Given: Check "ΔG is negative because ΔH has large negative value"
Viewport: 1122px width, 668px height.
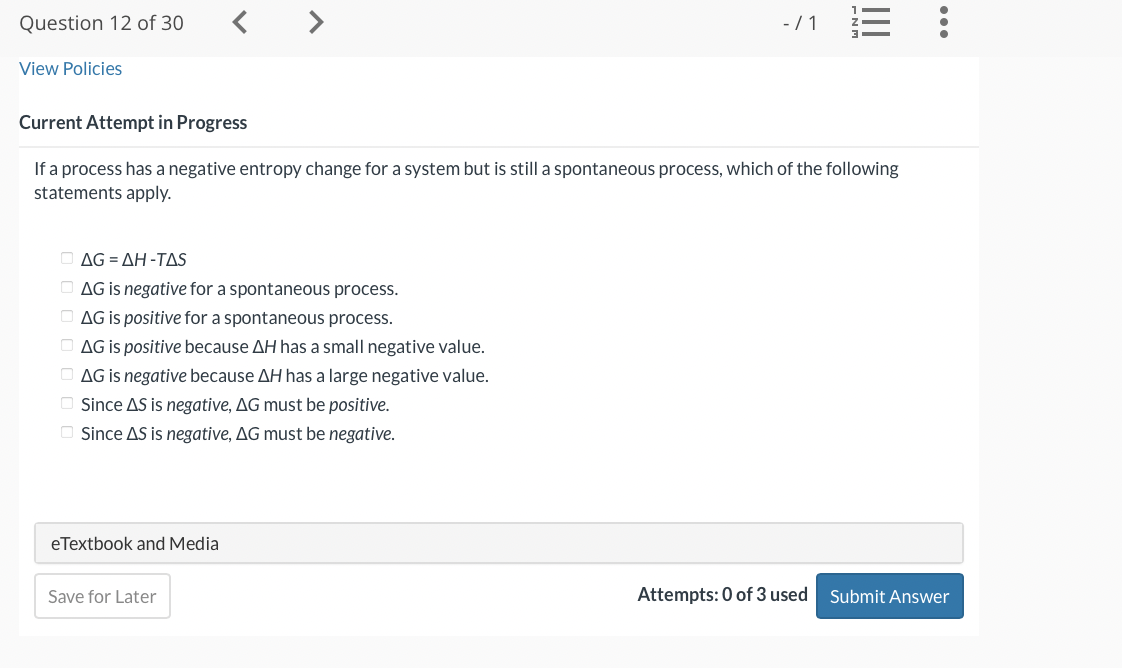Looking at the screenshot, I should (66, 374).
